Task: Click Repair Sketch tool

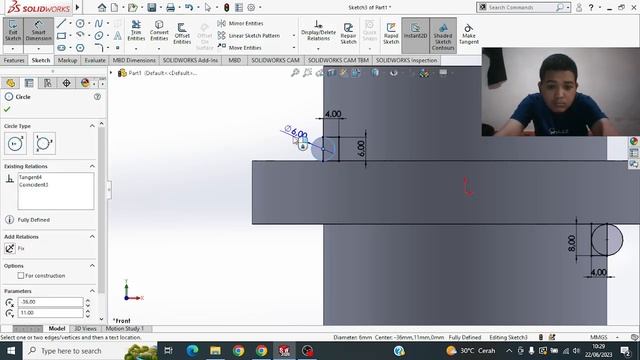Action: pos(348,33)
